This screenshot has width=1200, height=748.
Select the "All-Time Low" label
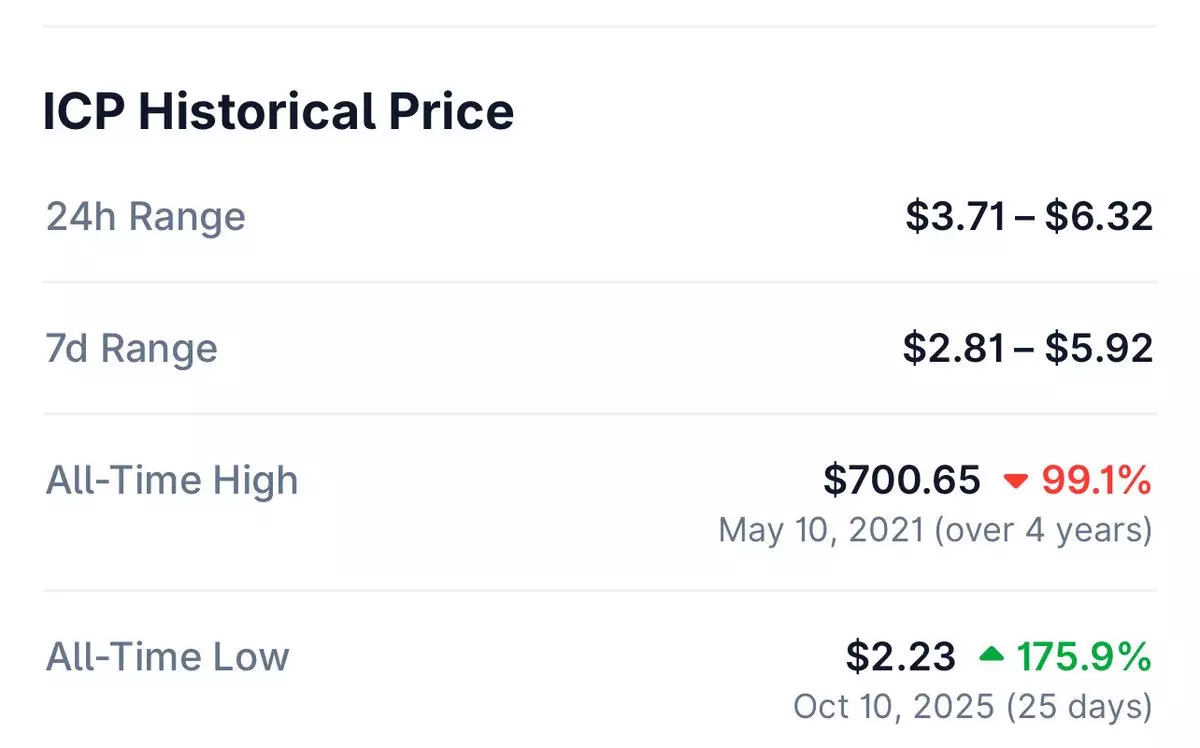click(x=168, y=657)
